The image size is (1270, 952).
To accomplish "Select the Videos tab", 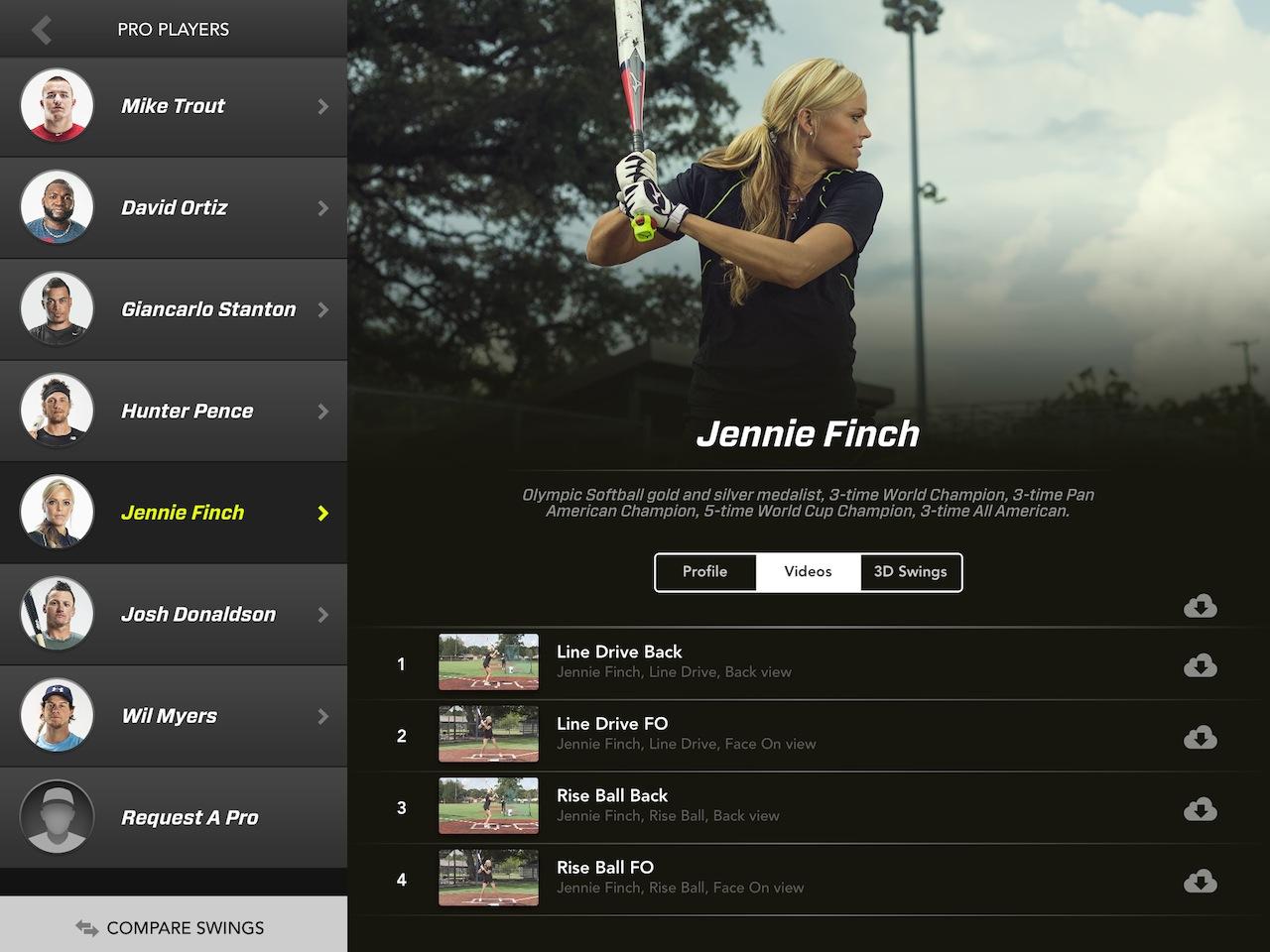I will point(808,572).
